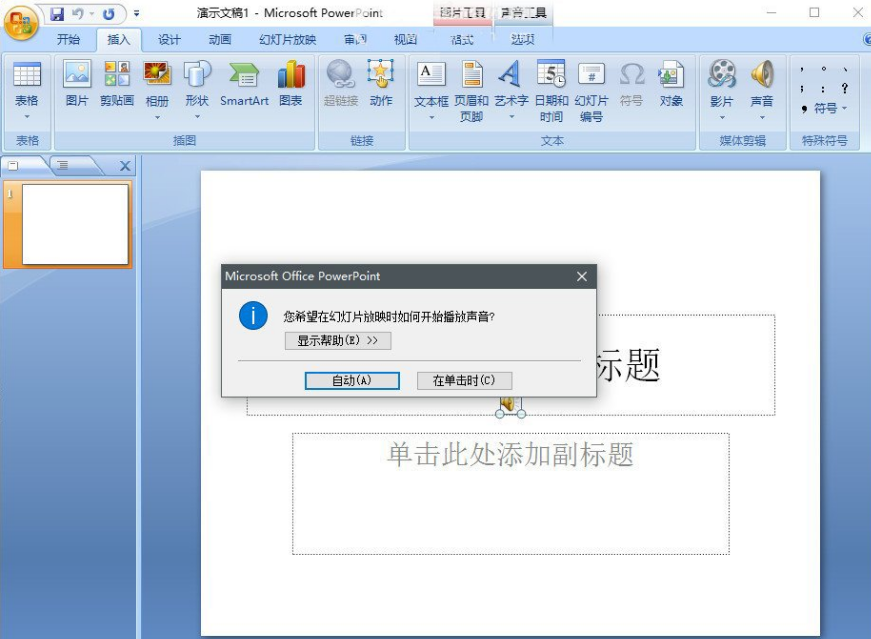
Task: Undo the last action
Action: [x=78, y=14]
